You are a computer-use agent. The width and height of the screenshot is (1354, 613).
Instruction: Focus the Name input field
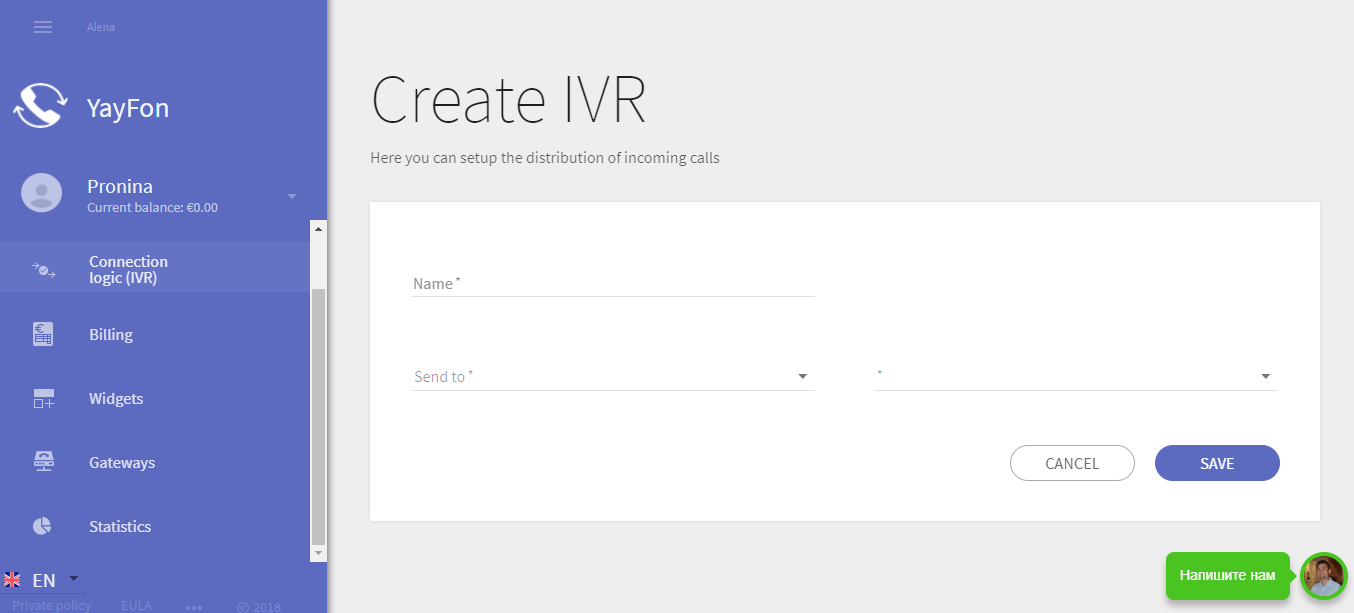[x=613, y=284]
